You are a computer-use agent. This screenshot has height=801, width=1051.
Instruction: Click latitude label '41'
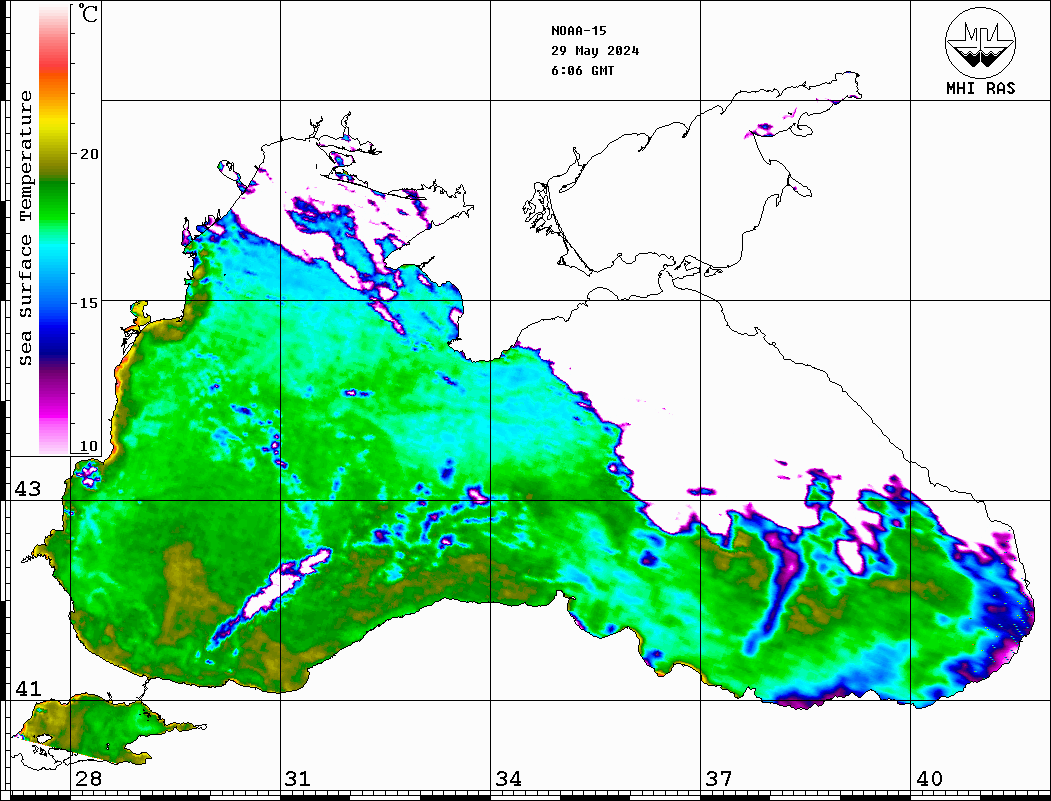pyautogui.click(x=28, y=689)
